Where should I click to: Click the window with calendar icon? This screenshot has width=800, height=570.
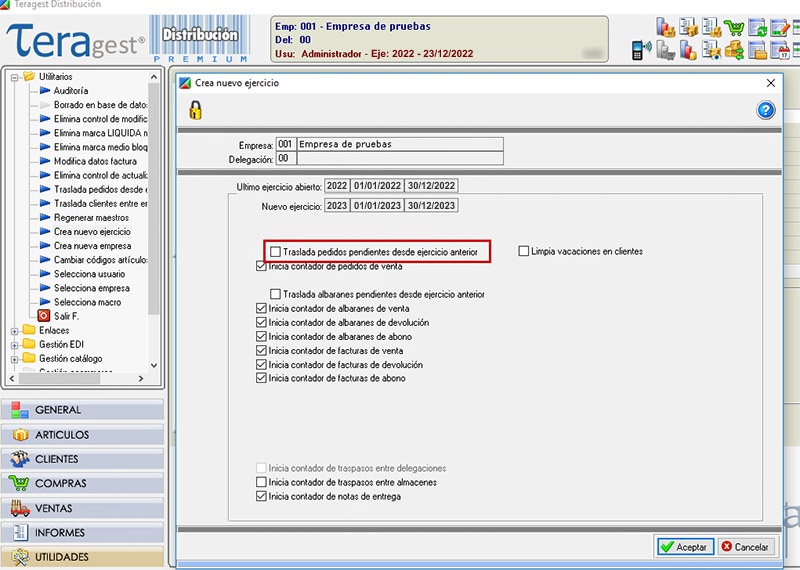[780, 50]
